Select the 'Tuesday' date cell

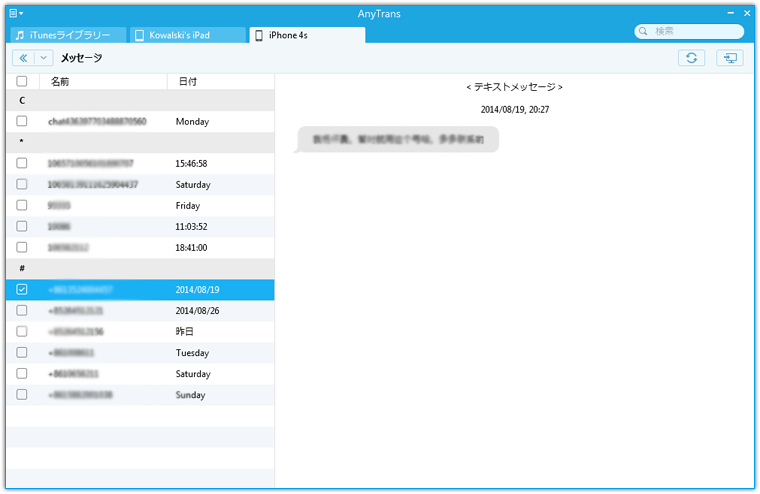[192, 352]
